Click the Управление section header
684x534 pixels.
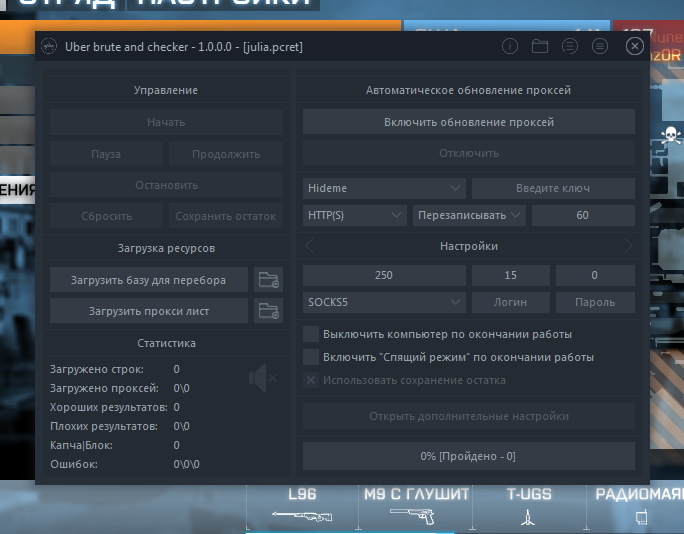[x=166, y=90]
